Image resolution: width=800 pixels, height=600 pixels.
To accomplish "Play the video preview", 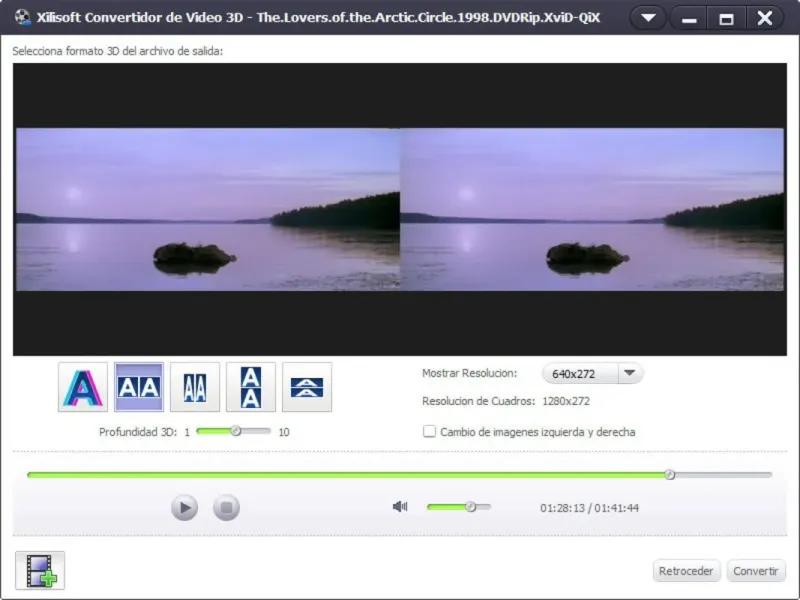I will tap(184, 508).
